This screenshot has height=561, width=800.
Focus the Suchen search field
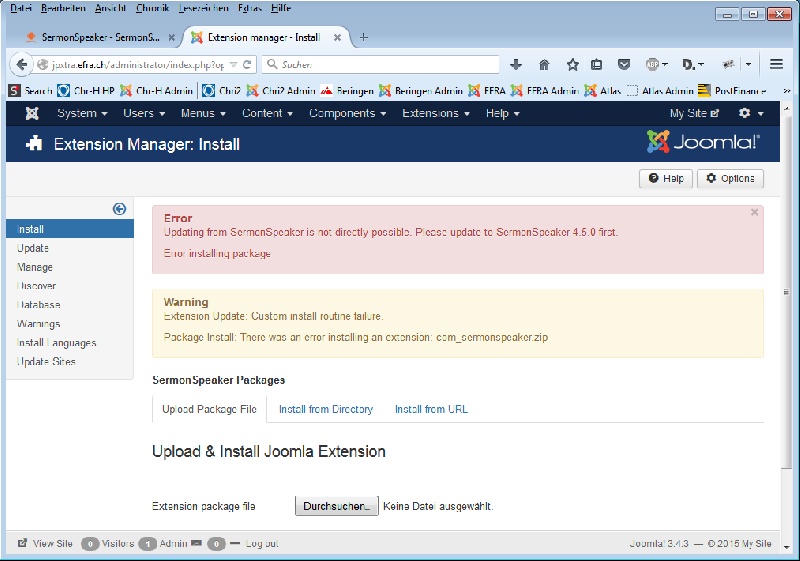tap(381, 65)
